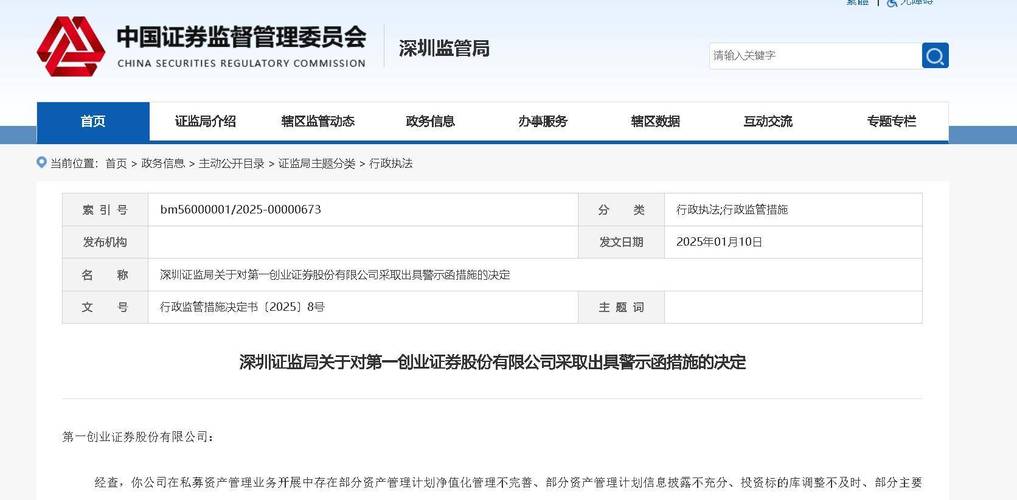This screenshot has width=1017, height=500.
Task: Click the keyword search input field
Action: coord(815,56)
